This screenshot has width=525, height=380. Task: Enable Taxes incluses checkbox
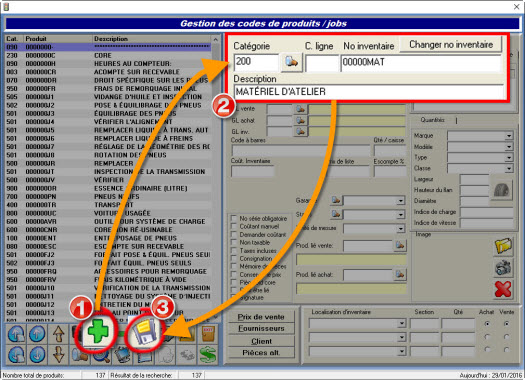[234, 250]
